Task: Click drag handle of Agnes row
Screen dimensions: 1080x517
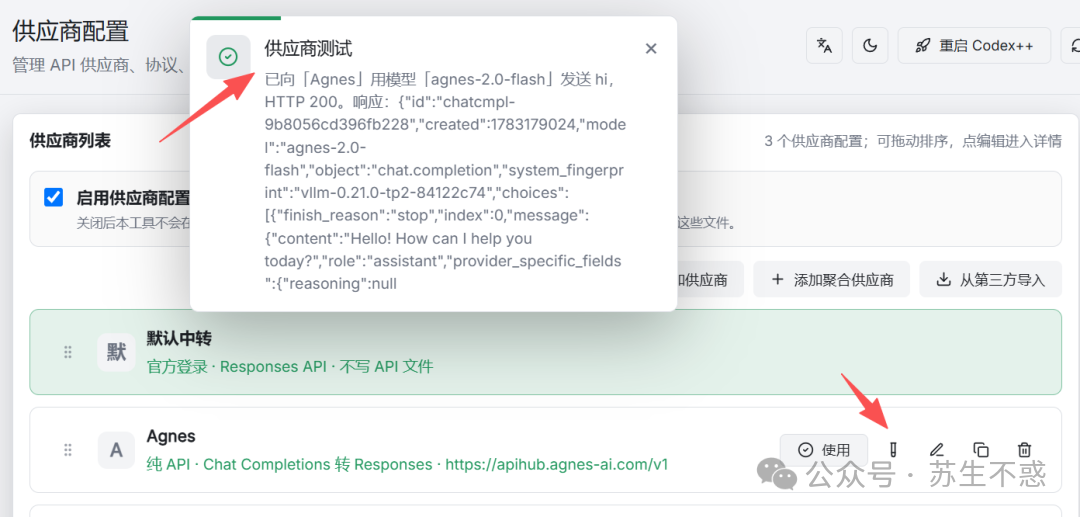Action: (x=68, y=450)
